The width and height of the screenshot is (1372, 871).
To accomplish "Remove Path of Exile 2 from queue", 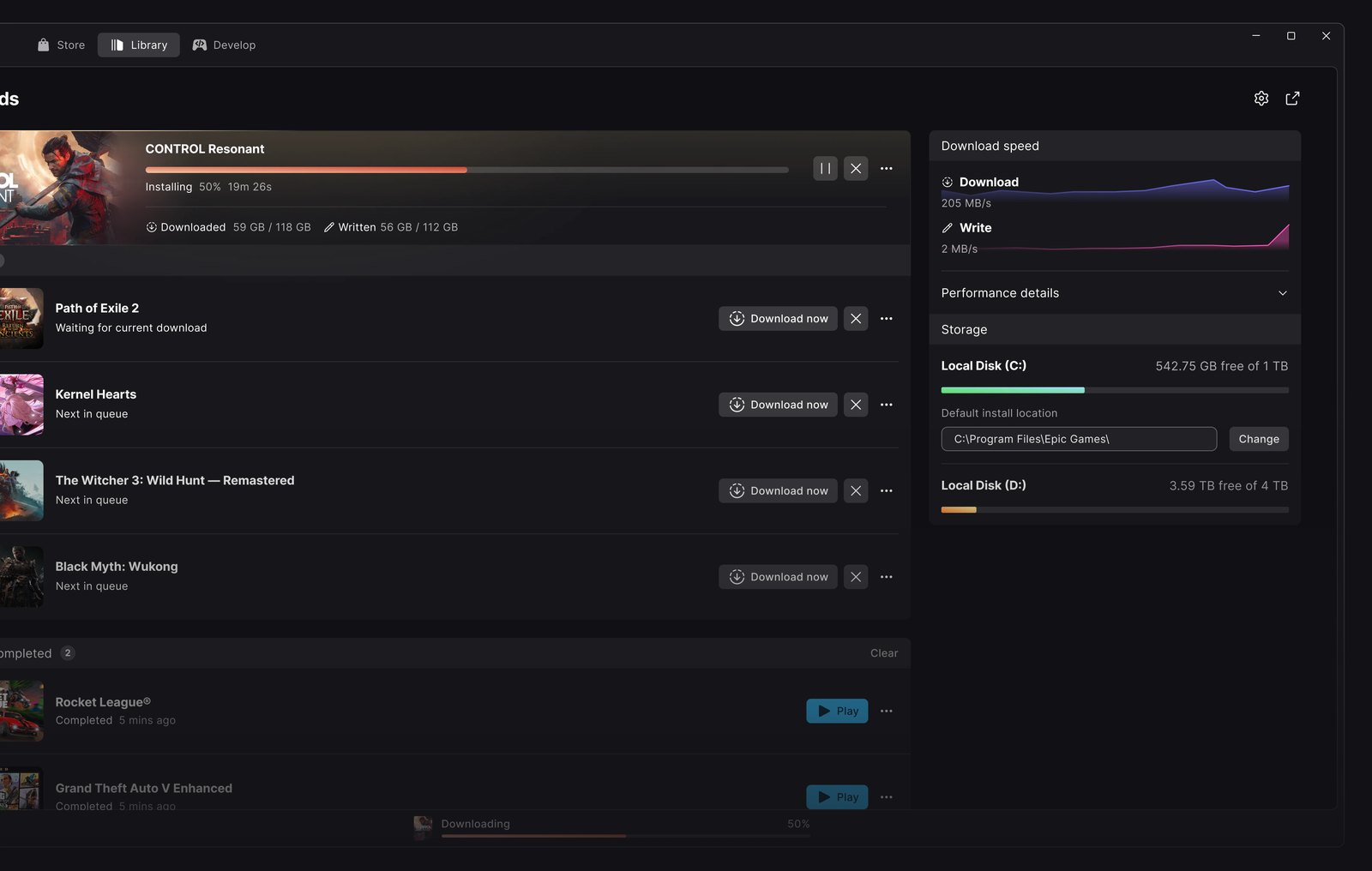I will (x=856, y=318).
